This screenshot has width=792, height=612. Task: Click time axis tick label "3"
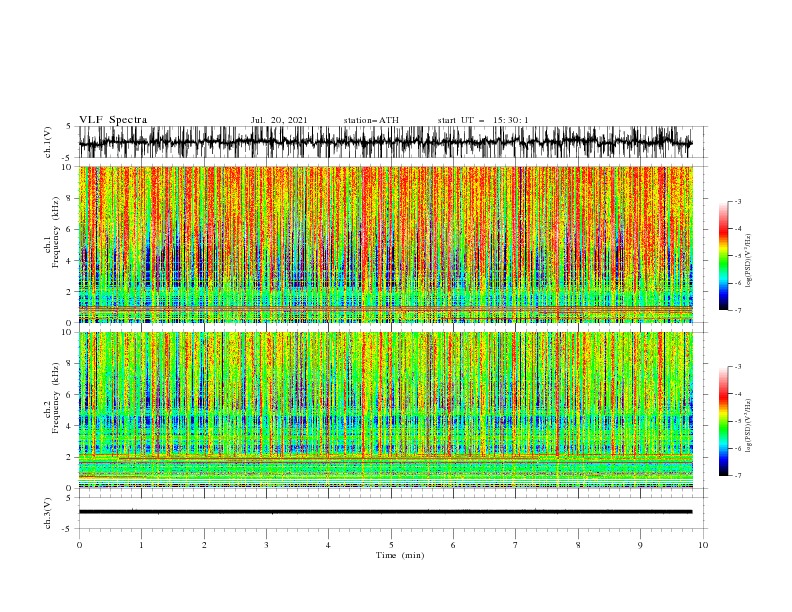click(266, 545)
